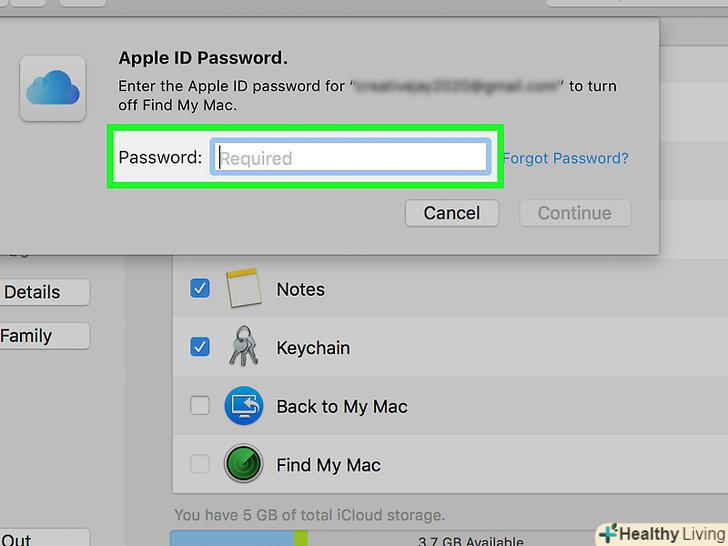Click the Back to My Mac screen icon
The width and height of the screenshot is (728, 546).
pos(244,406)
